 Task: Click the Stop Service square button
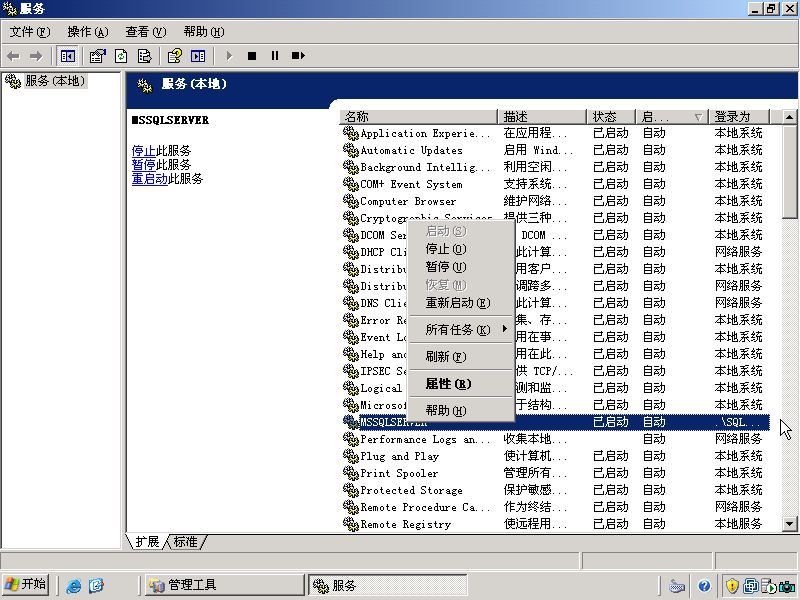click(252, 56)
